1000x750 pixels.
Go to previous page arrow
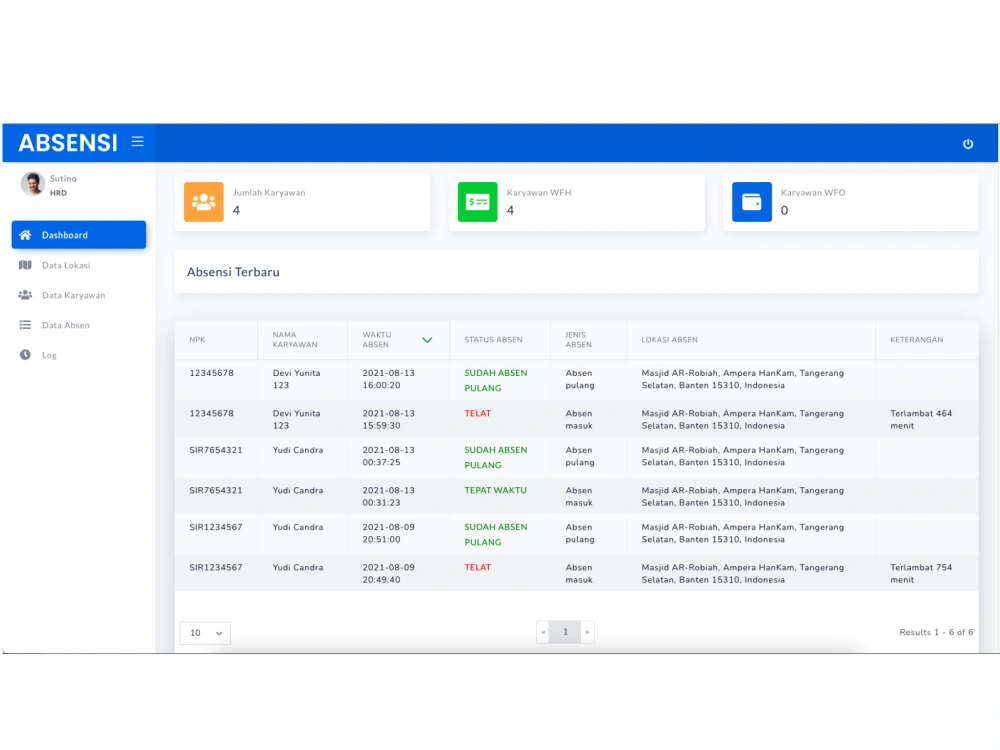pyautogui.click(x=543, y=632)
